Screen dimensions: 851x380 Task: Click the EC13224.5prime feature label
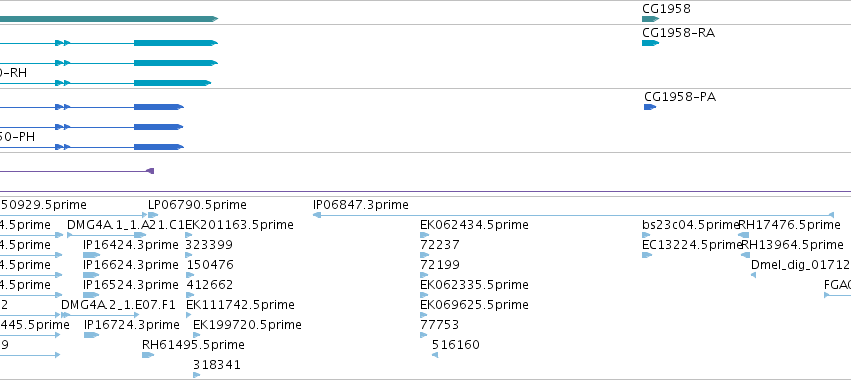point(692,245)
